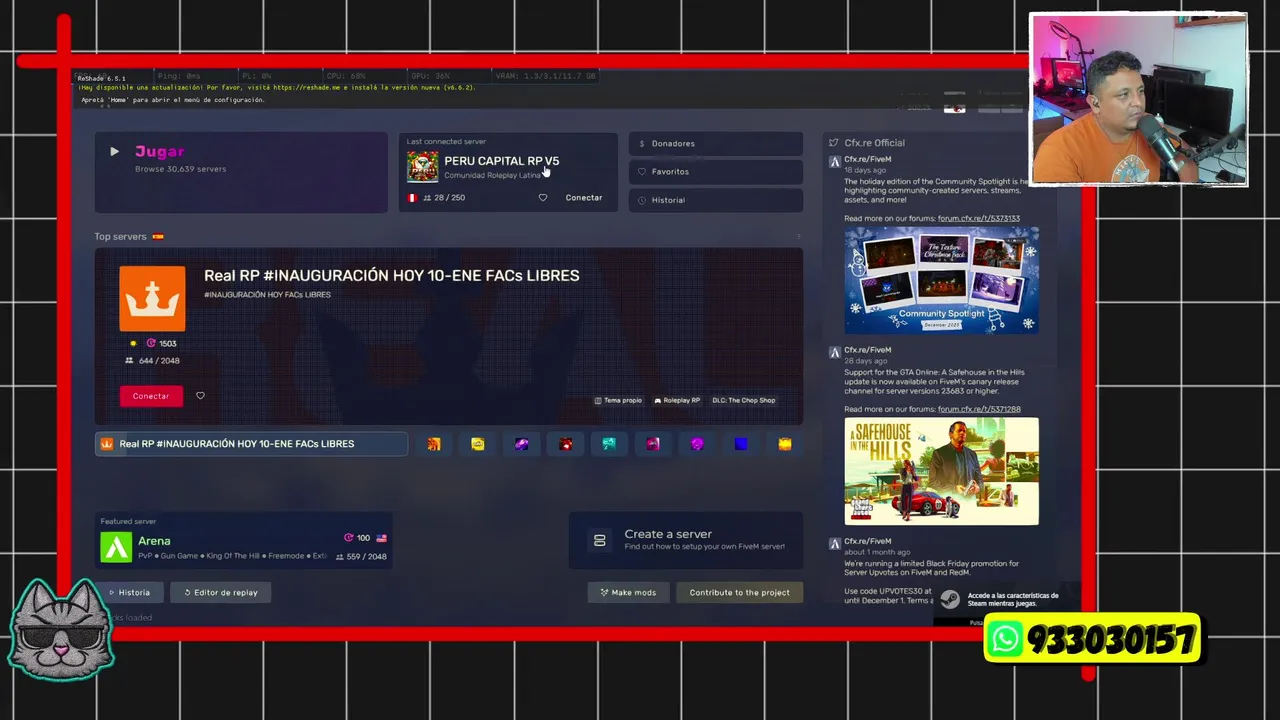Connect to the last server, PERU CAPITAL RP V5

pos(584,198)
